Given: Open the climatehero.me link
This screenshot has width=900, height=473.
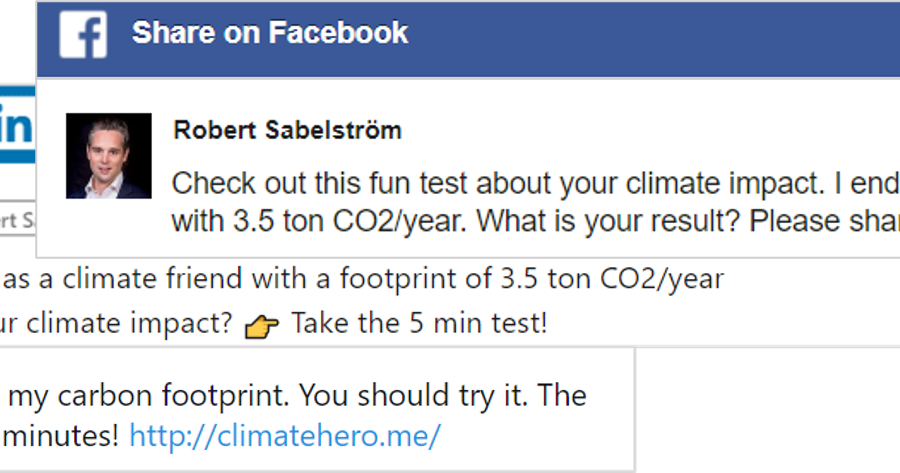Looking at the screenshot, I should 285,436.
